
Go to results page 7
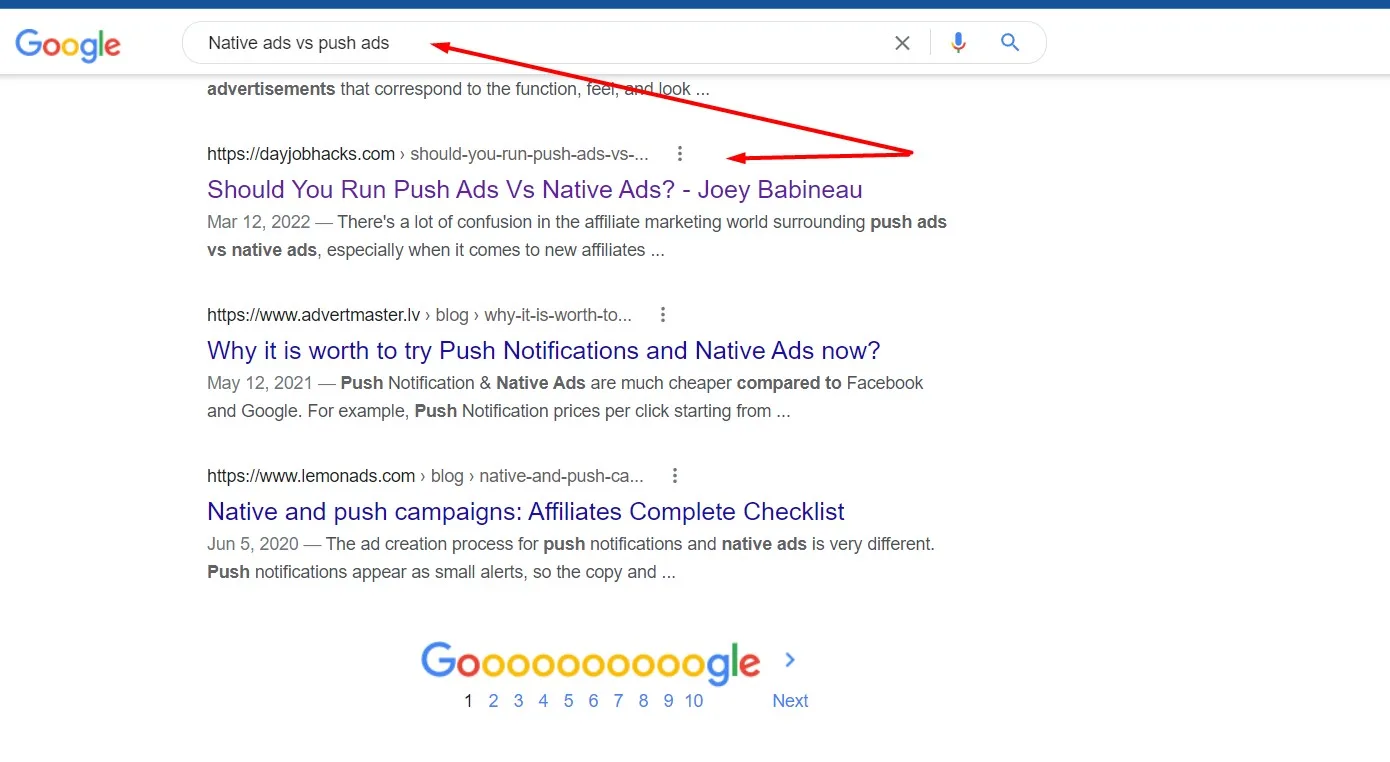618,701
